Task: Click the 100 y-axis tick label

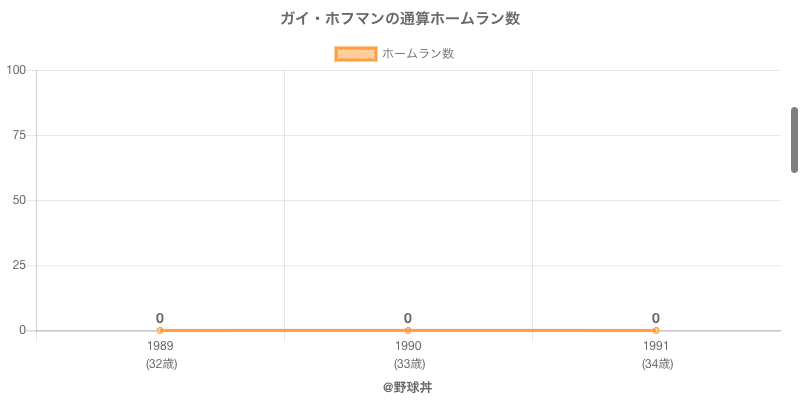Action: click(x=16, y=70)
